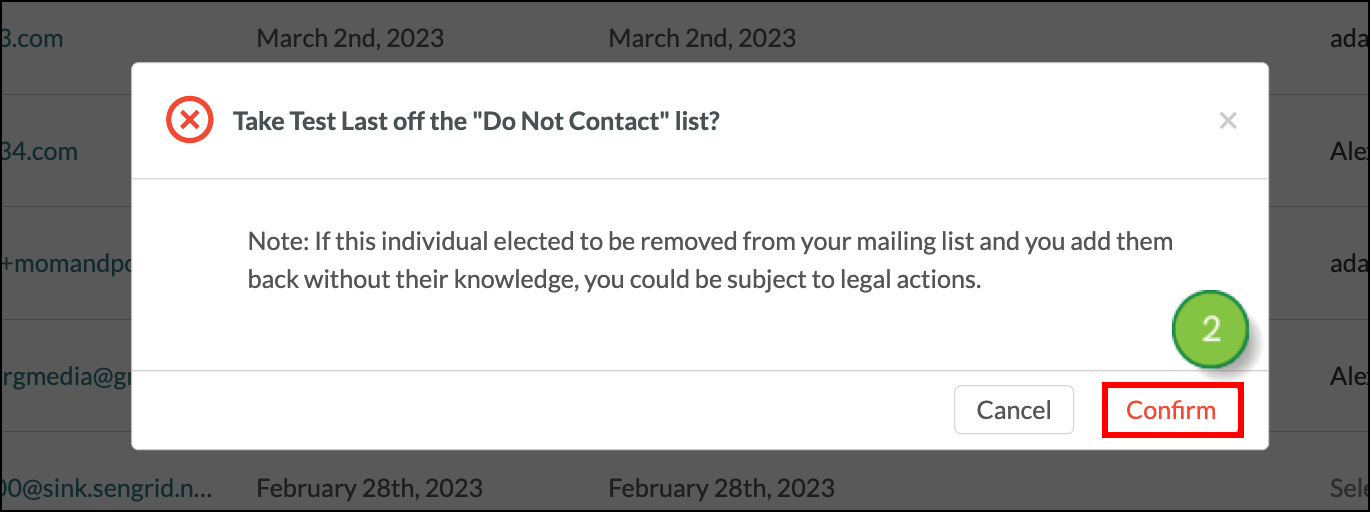Screen dimensions: 1370x512
Task: Click the "Do Not Contact" dialog title text
Action: pyautogui.click(x=476, y=121)
